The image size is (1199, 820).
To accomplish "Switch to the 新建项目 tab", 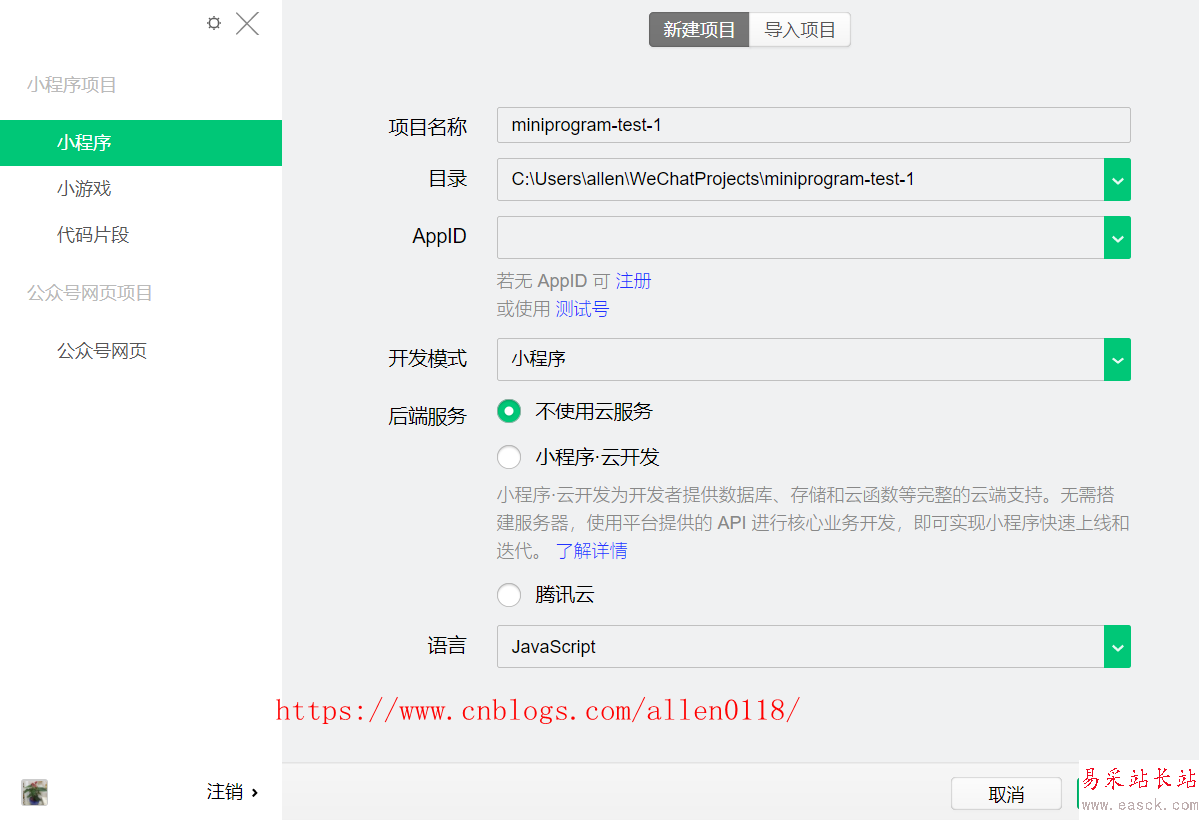I will [699, 30].
